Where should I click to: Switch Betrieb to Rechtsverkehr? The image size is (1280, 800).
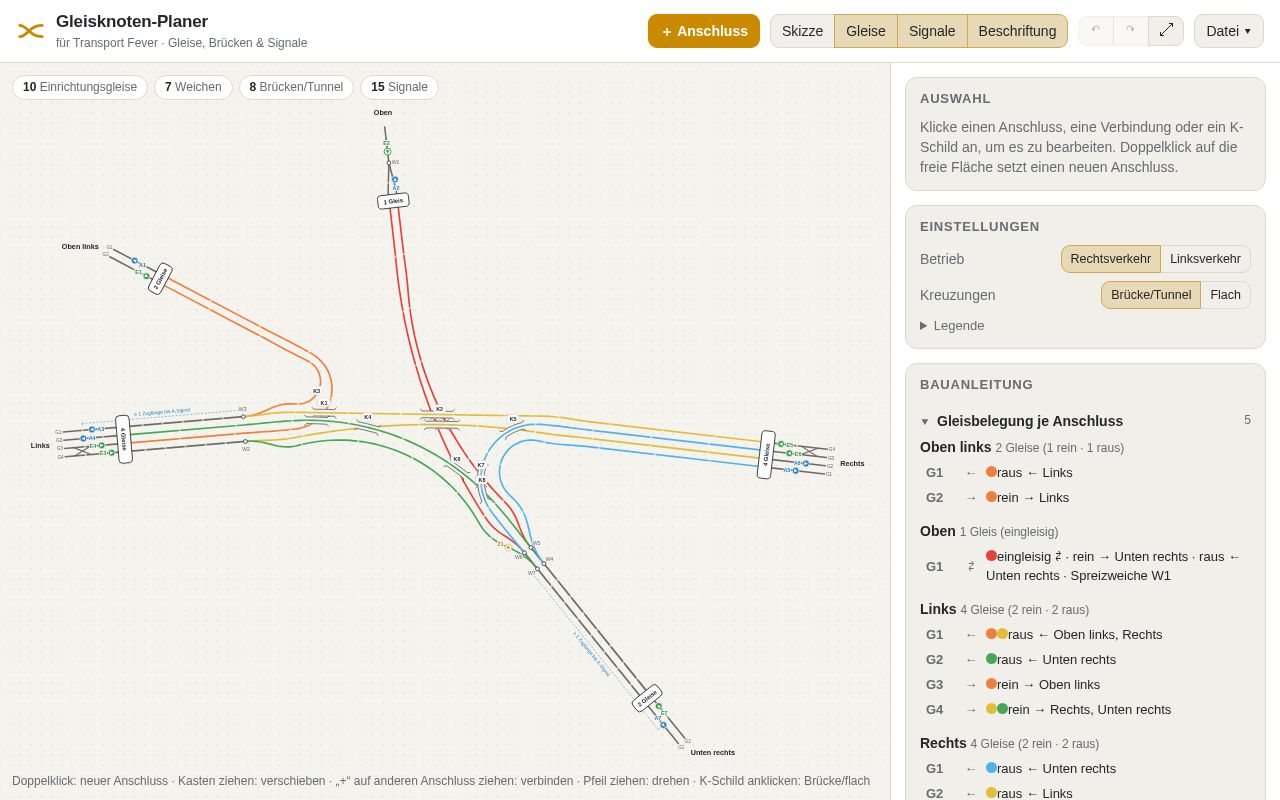pos(1111,259)
